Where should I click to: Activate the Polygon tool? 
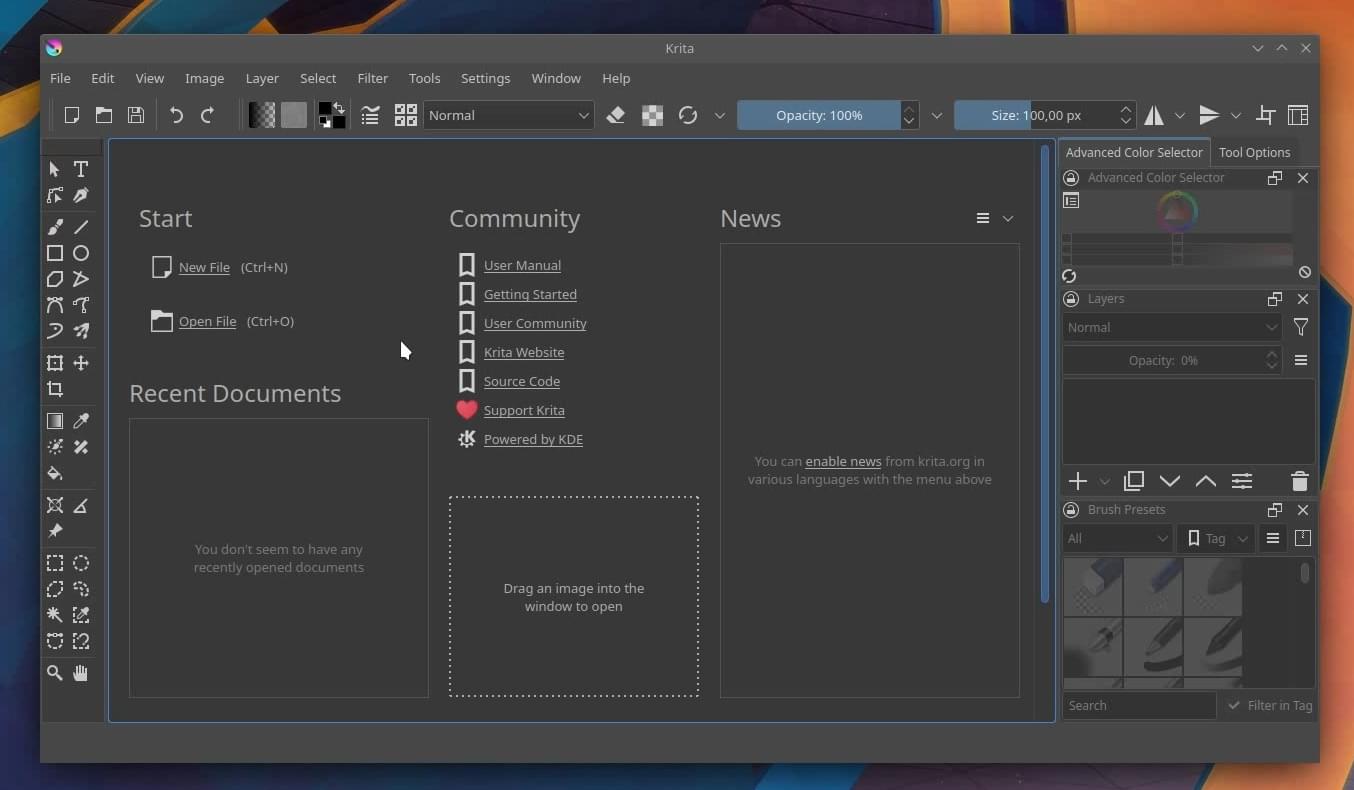tap(55, 279)
